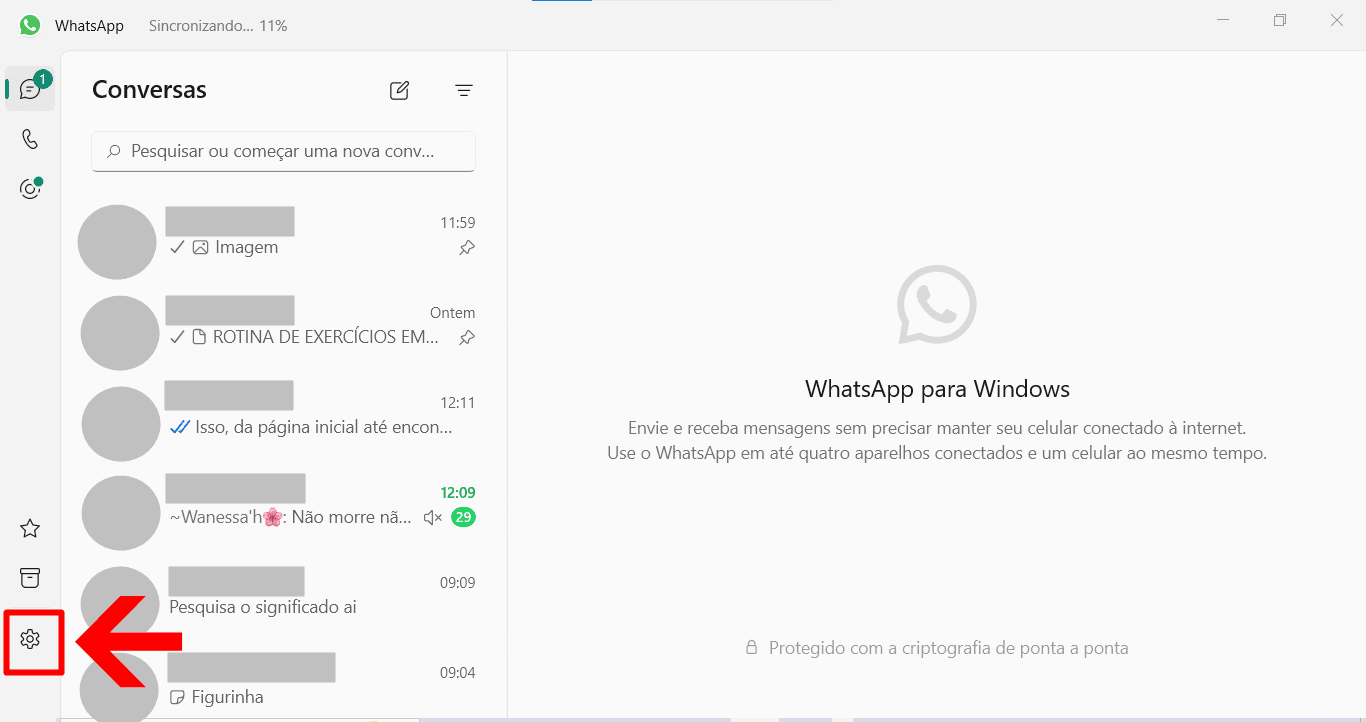Click the 'Sincronizando... 11%' status text
Viewport: 1366px width, 722px height.
pos(218,26)
